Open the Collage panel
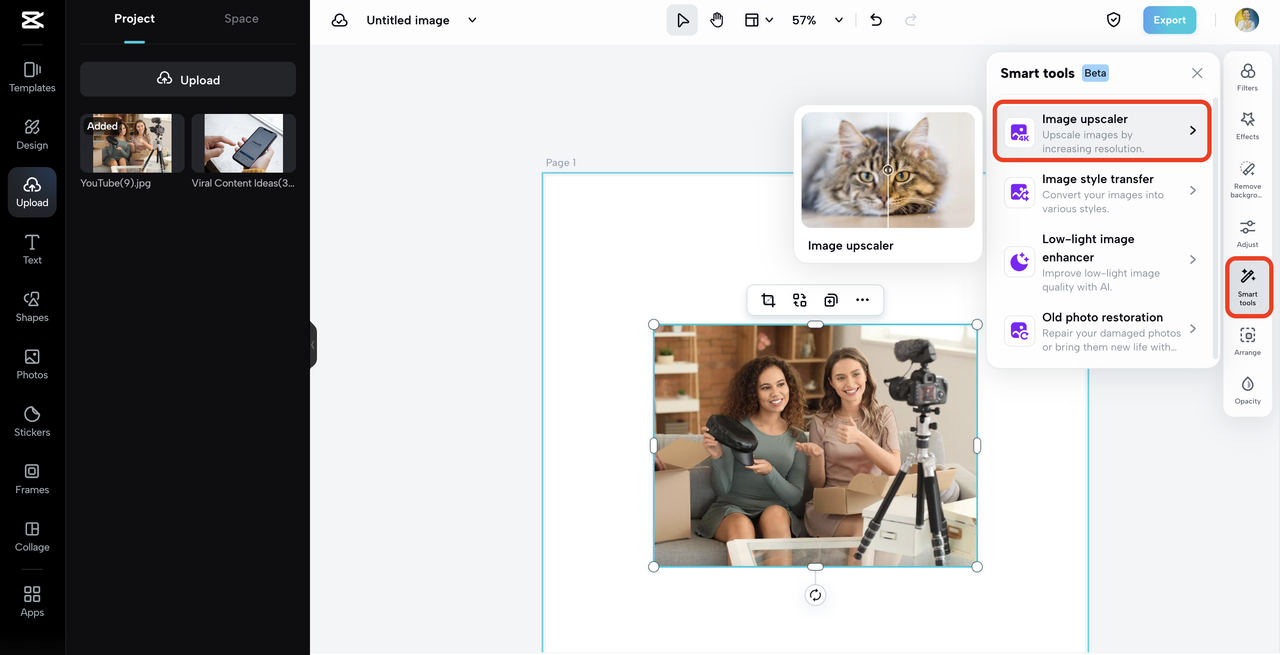This screenshot has width=1280, height=655. [x=32, y=537]
